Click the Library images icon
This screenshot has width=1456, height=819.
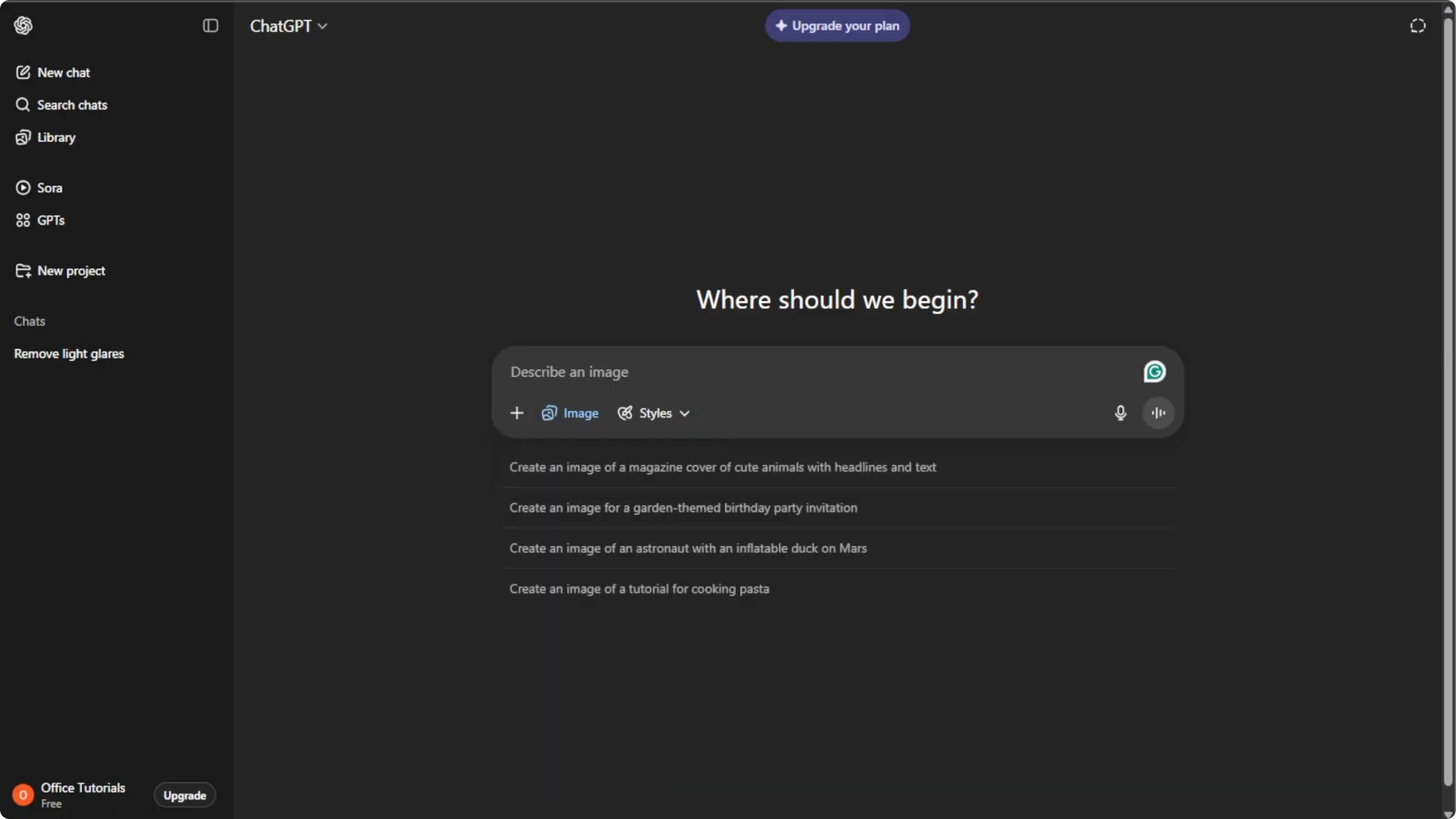click(x=23, y=137)
